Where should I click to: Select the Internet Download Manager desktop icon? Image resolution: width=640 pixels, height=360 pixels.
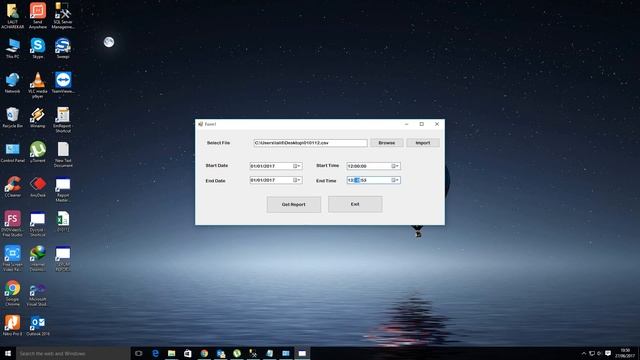coord(38,258)
